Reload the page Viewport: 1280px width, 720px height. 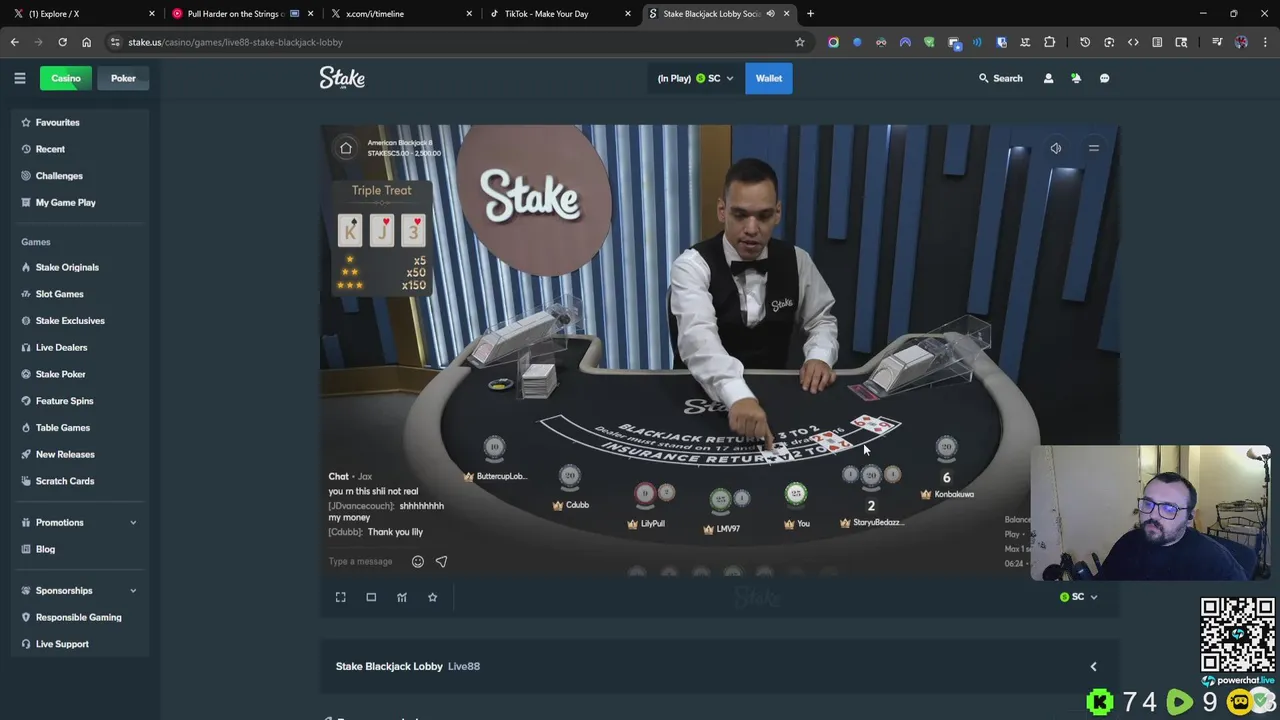pyautogui.click(x=62, y=42)
